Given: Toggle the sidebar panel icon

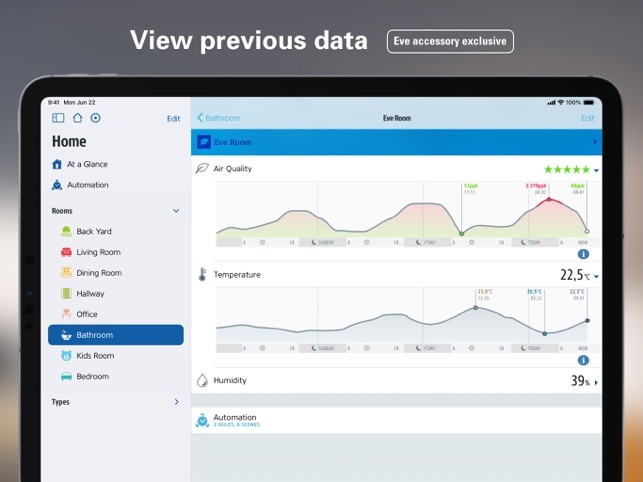Looking at the screenshot, I should 58,118.
